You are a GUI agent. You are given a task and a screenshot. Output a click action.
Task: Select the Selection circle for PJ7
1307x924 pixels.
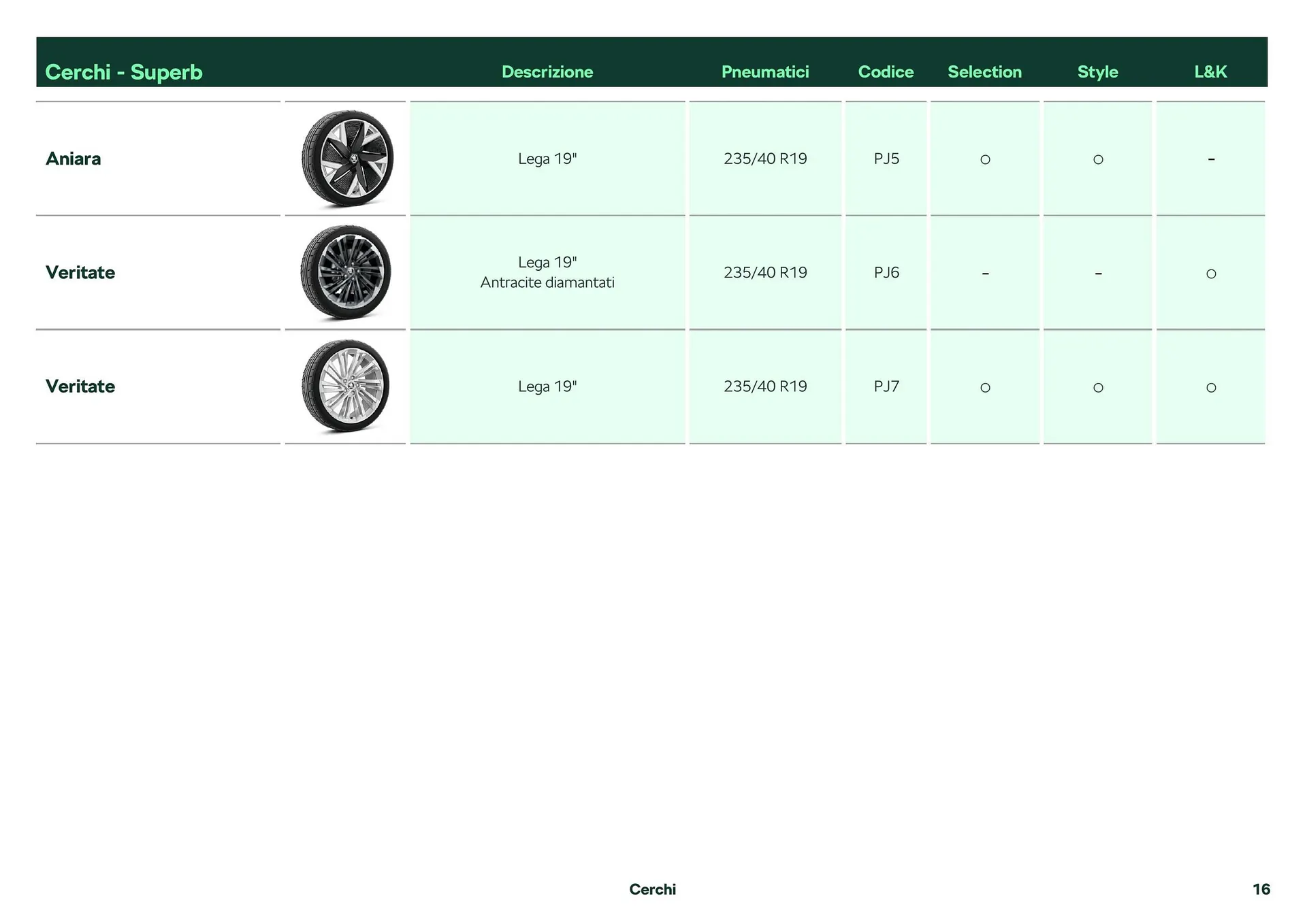tap(984, 387)
